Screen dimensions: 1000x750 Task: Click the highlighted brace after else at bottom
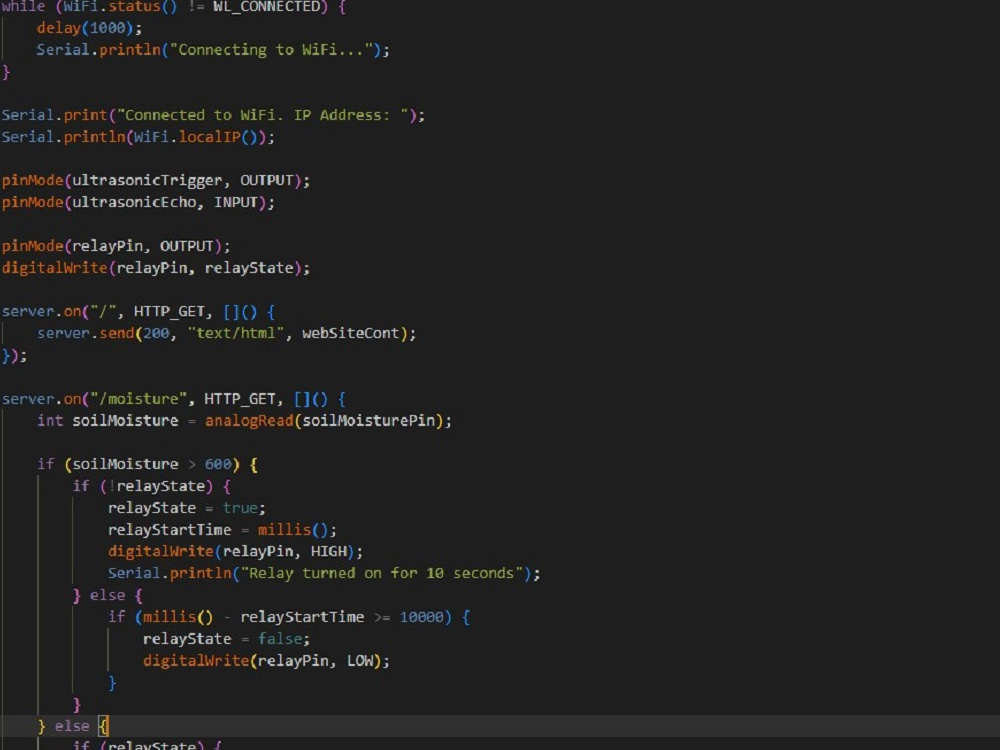coord(104,725)
